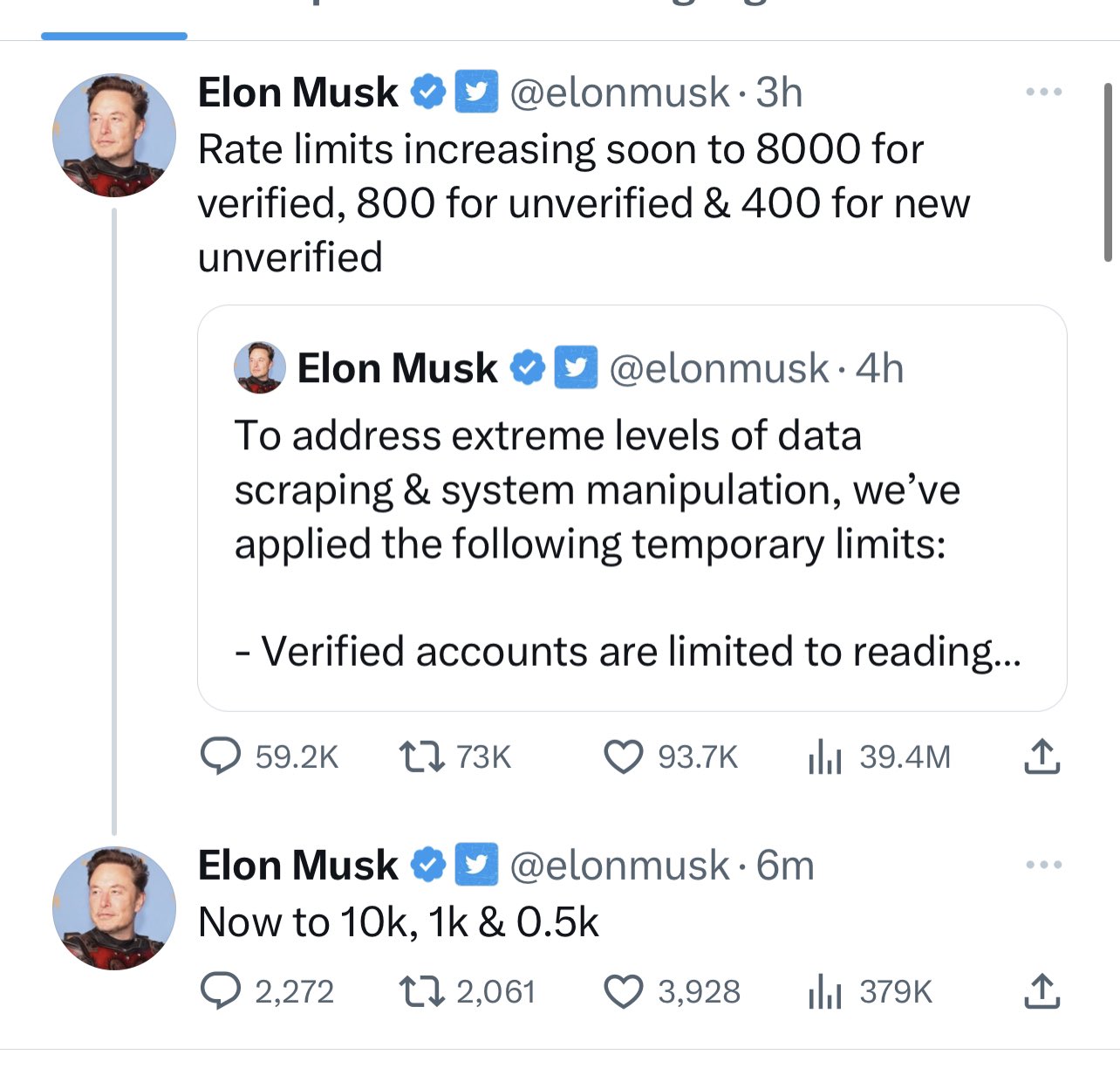
Task: Retweet the tweet with 73K retweets
Action: tap(422, 757)
